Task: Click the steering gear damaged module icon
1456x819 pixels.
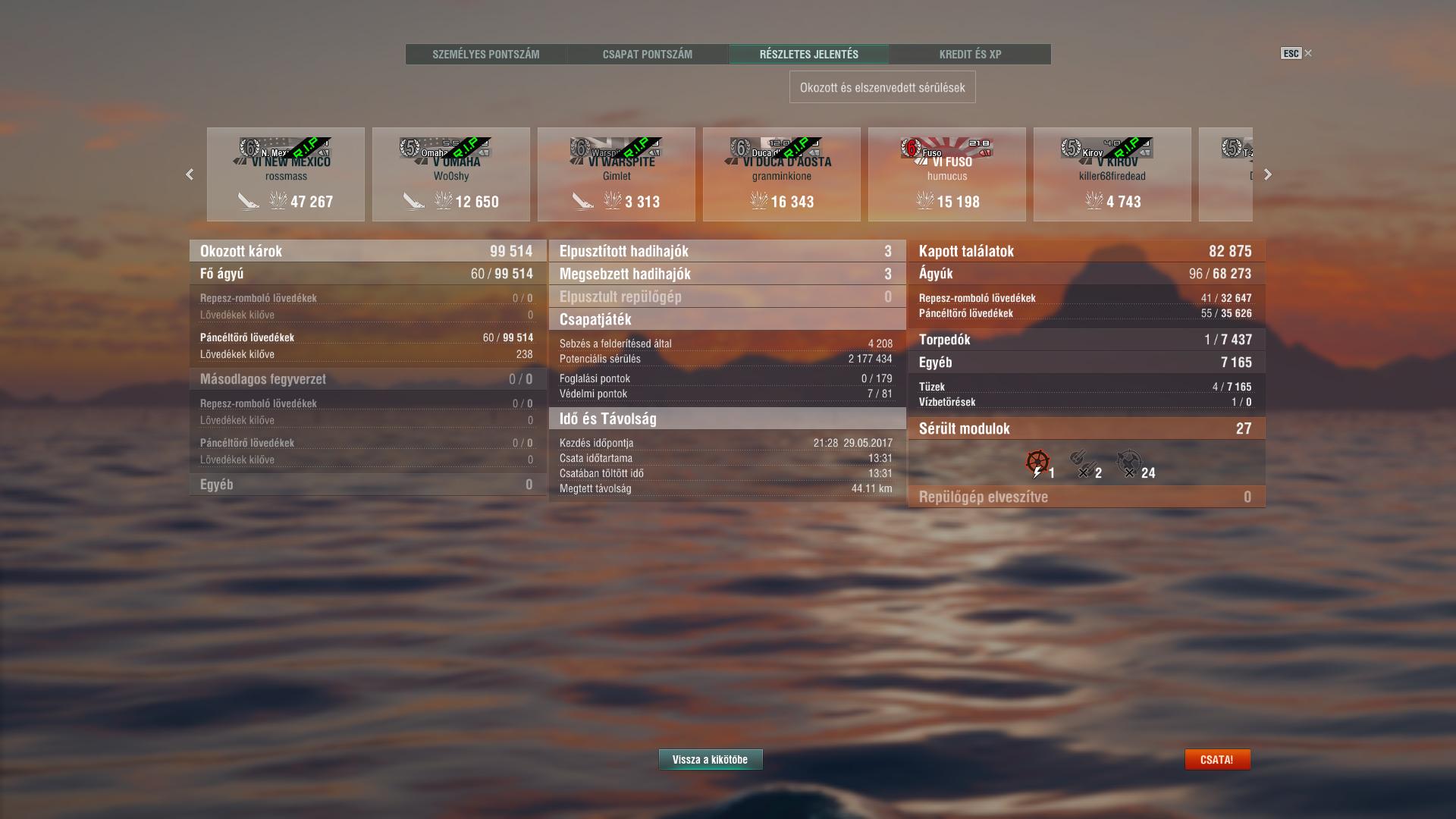Action: (1037, 463)
